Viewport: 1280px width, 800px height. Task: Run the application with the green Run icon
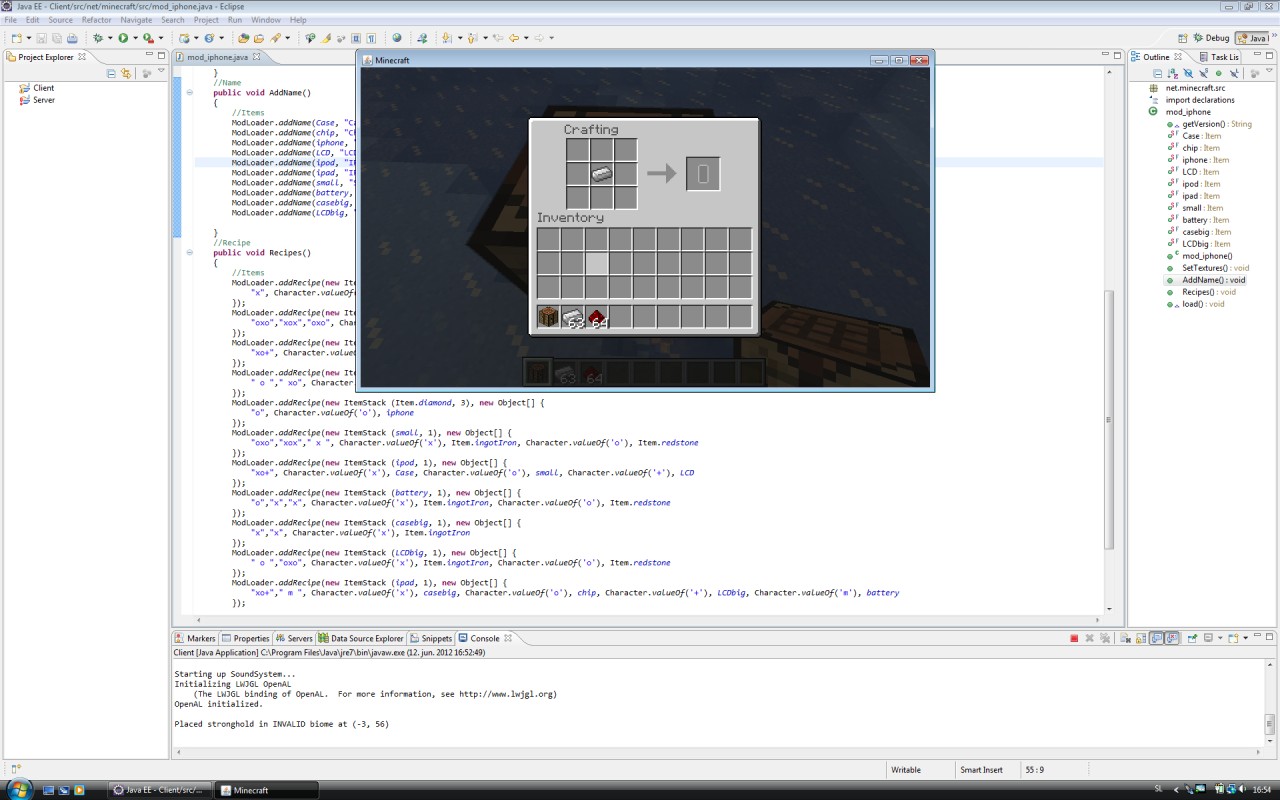click(x=123, y=38)
